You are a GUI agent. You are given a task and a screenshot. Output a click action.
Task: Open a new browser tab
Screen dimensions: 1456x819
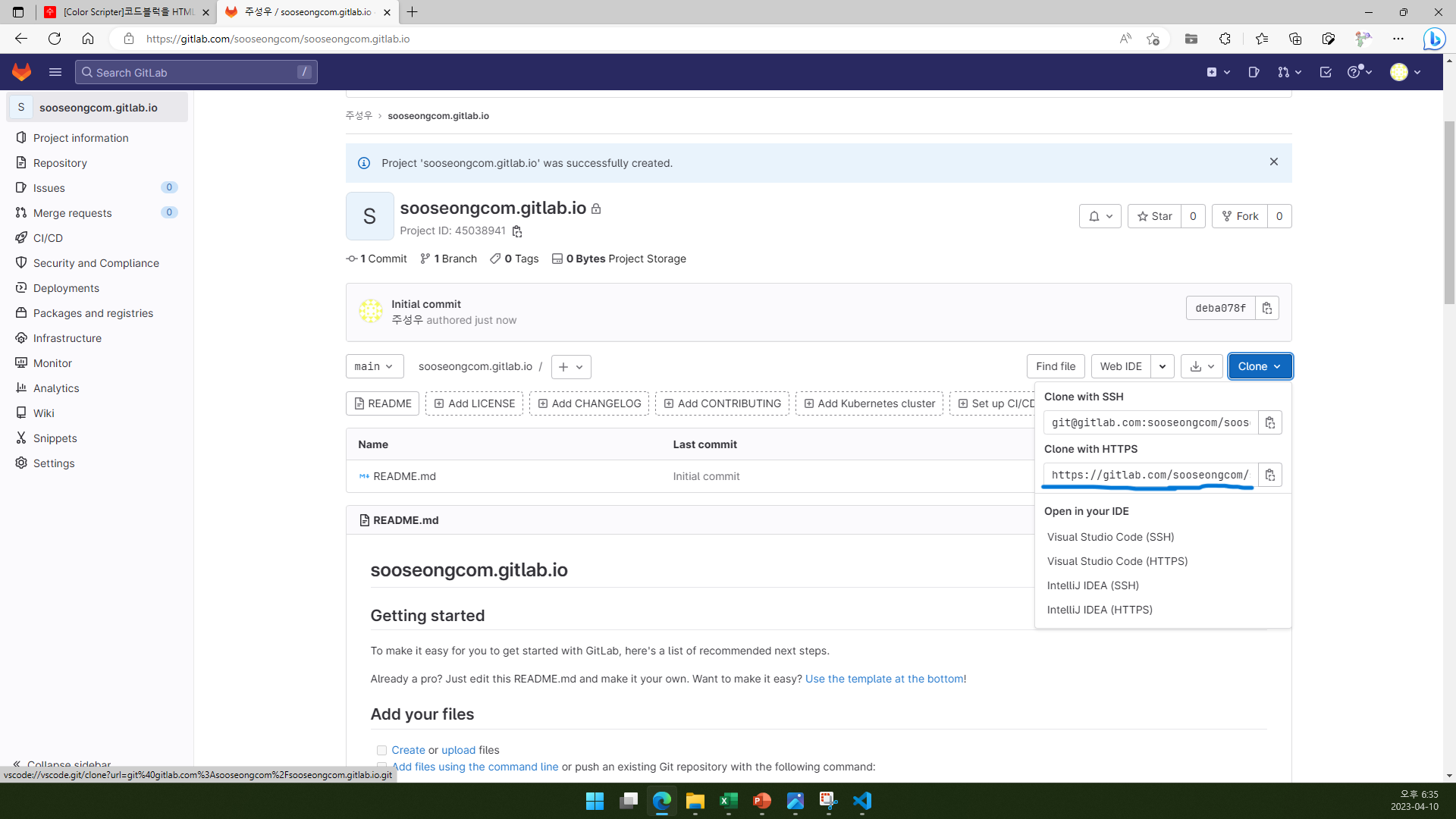(413, 12)
